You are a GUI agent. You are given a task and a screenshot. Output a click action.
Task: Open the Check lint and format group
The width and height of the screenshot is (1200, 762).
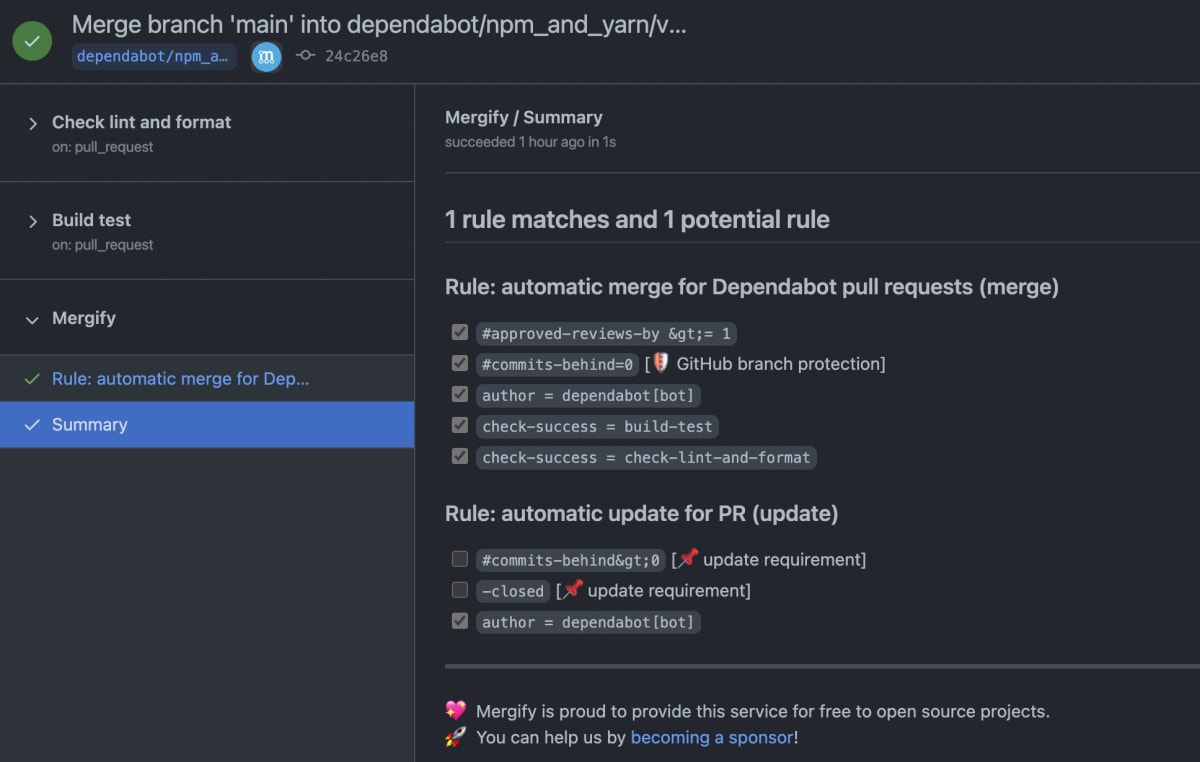[141, 122]
